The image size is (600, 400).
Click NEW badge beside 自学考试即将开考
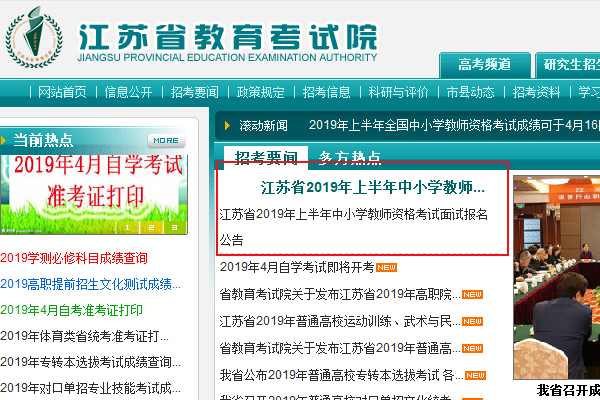tap(386, 268)
